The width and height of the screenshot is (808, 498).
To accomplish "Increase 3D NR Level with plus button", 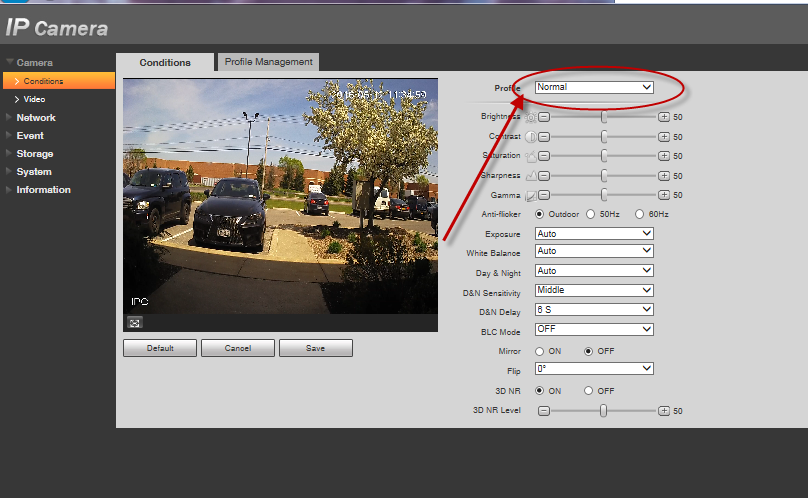I will pyautogui.click(x=664, y=410).
